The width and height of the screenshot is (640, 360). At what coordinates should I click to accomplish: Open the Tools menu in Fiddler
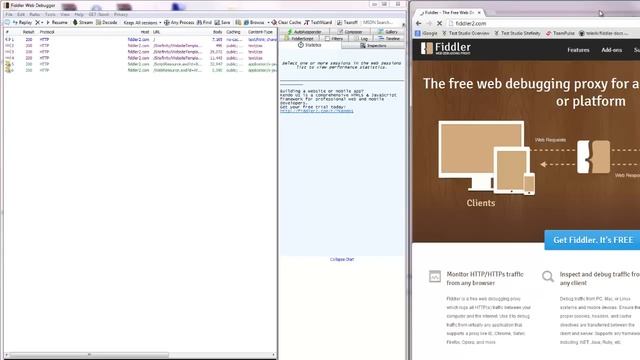tap(50, 14)
